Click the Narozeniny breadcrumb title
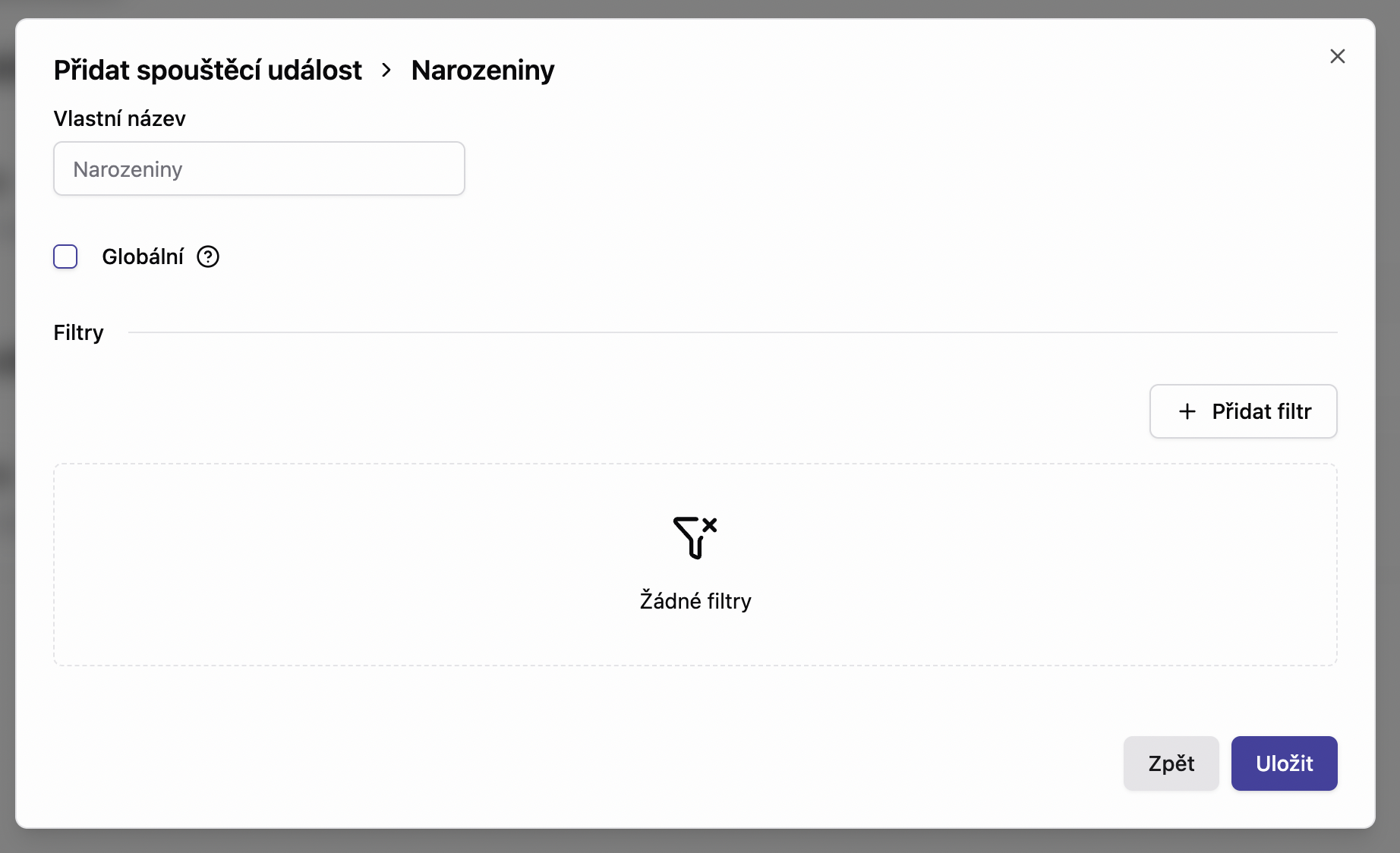This screenshot has height=853, width=1400. 483,70
